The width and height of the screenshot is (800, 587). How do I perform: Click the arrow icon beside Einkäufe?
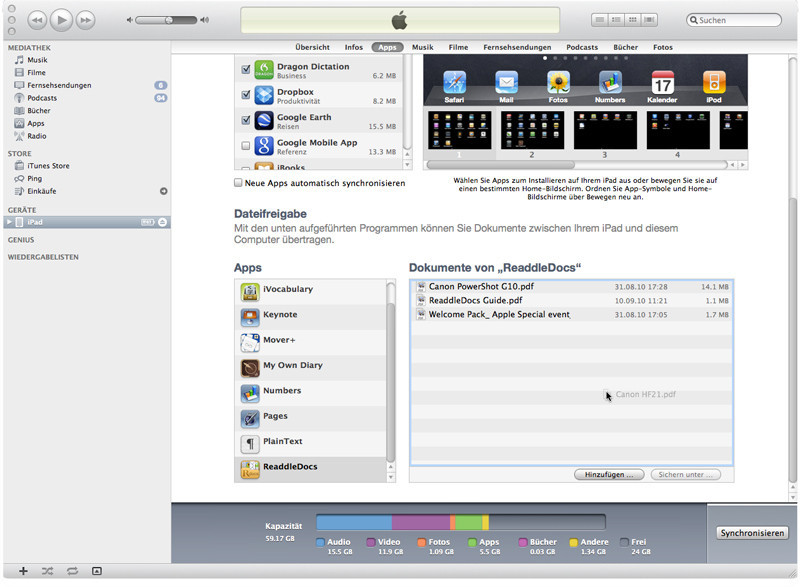pos(163,191)
